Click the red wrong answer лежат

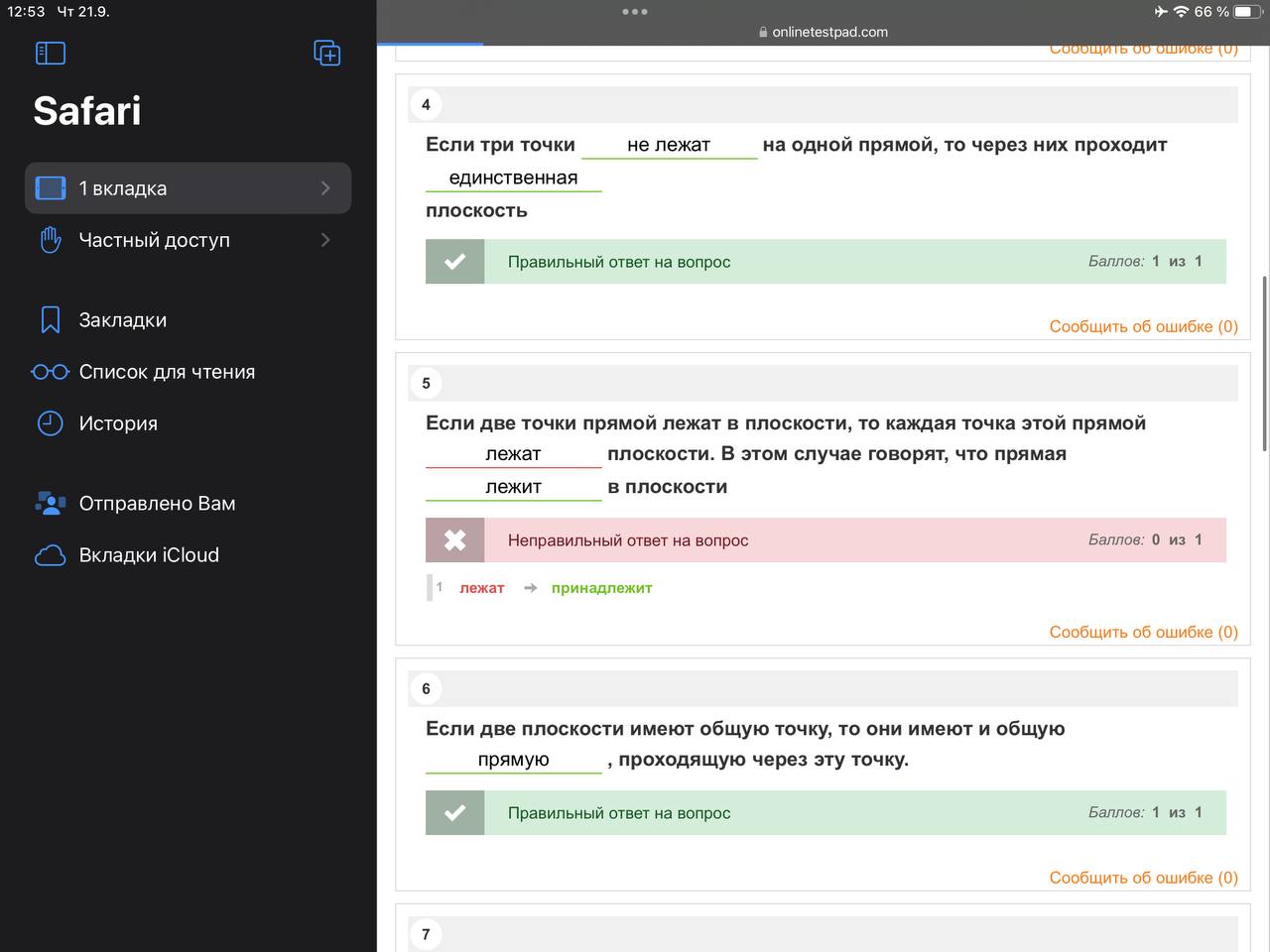pyautogui.click(x=482, y=588)
